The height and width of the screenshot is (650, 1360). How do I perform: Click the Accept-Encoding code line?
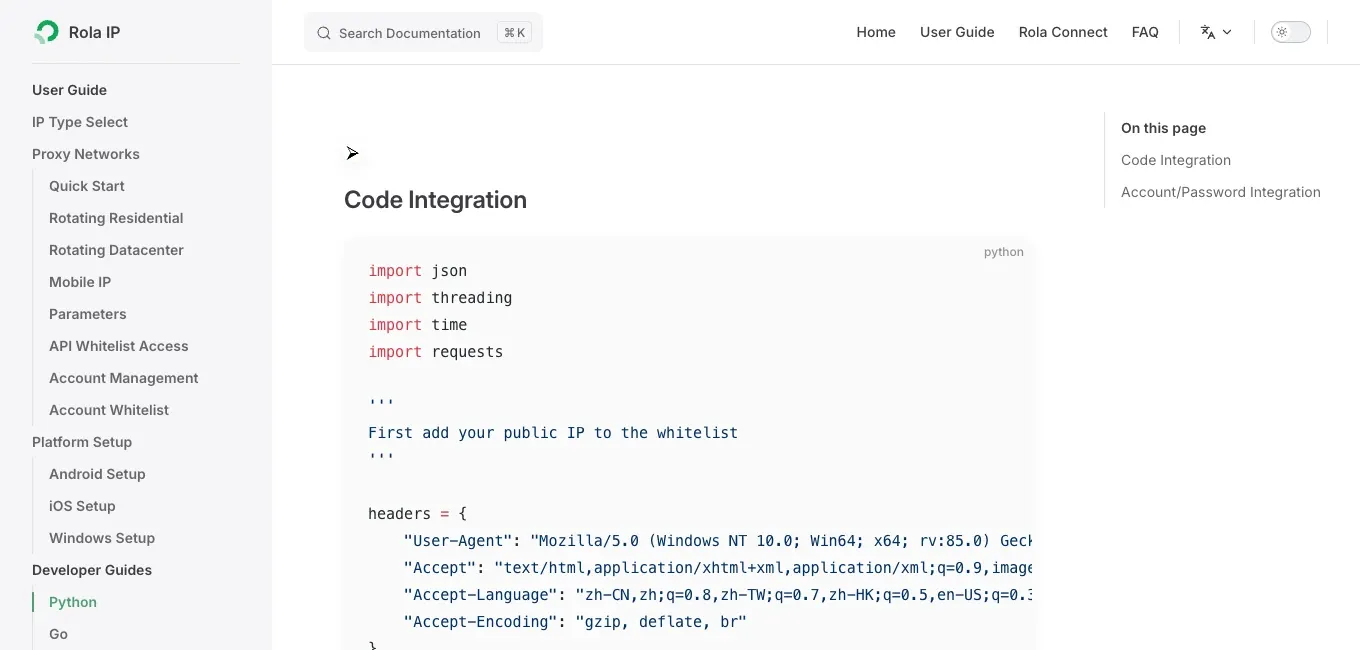575,622
